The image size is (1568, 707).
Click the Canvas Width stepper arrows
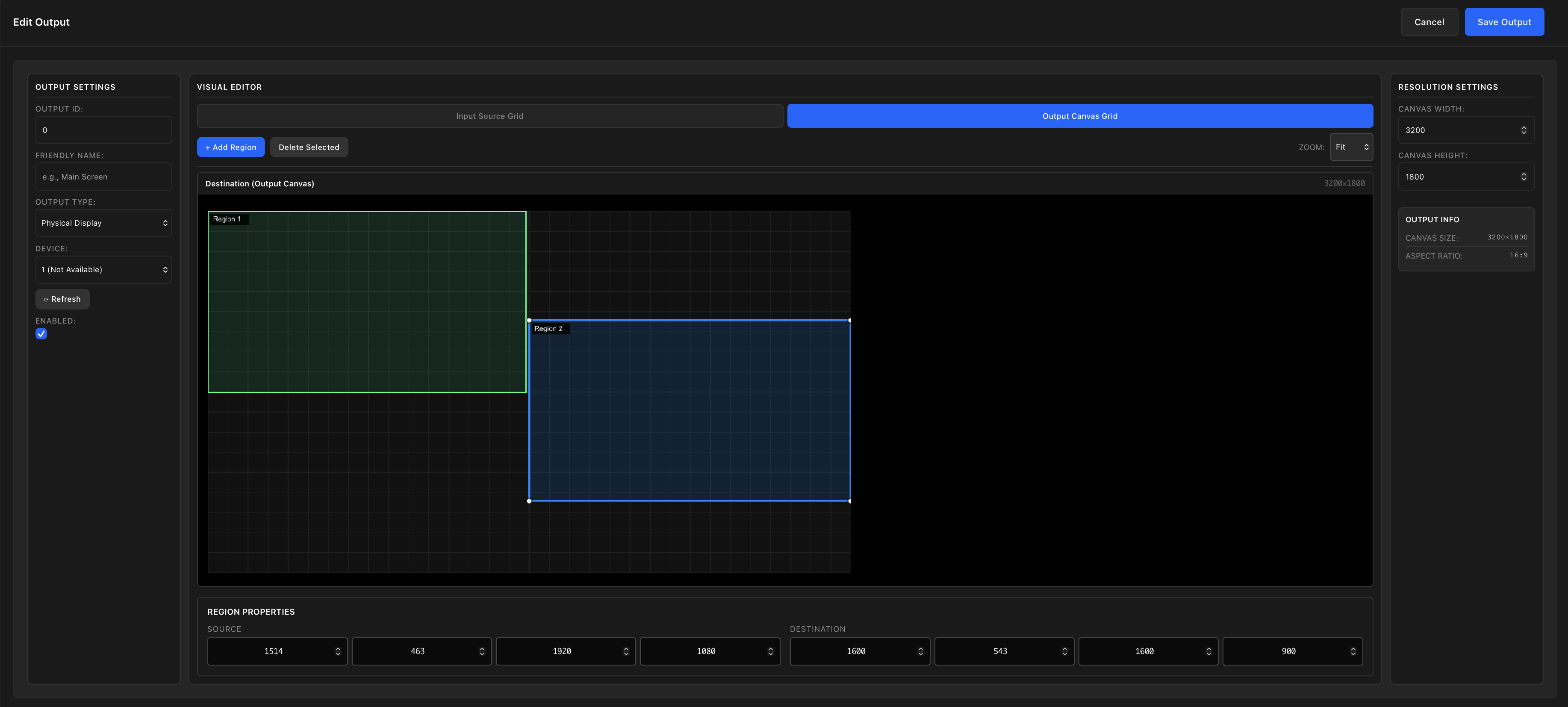1524,130
